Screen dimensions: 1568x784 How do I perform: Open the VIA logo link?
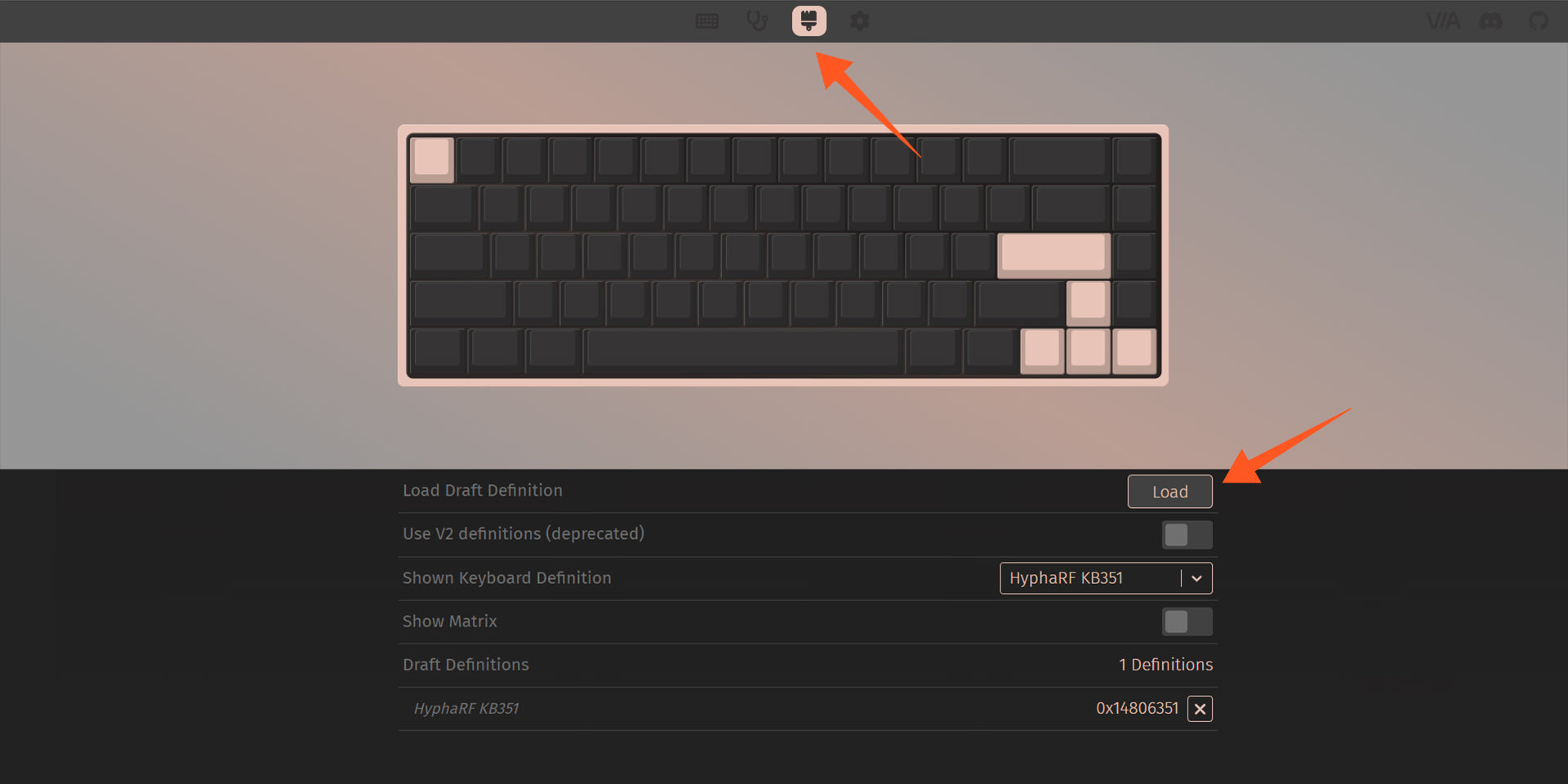(x=1442, y=21)
